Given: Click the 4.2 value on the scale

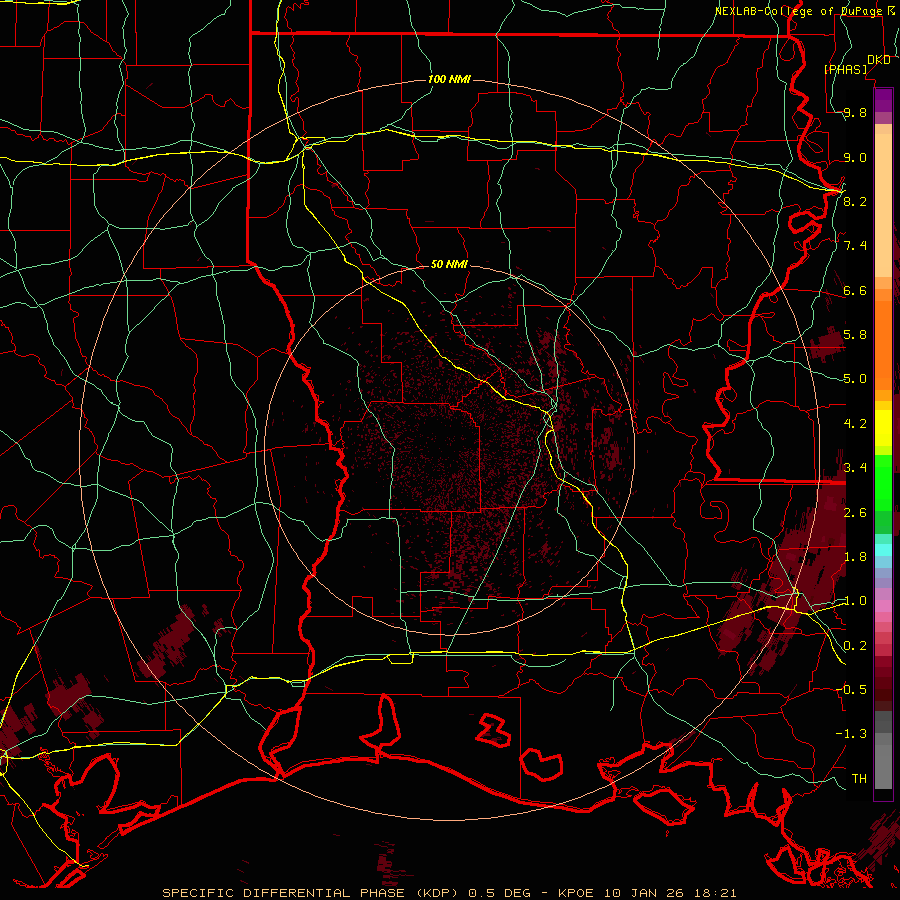Looking at the screenshot, I should click(855, 424).
